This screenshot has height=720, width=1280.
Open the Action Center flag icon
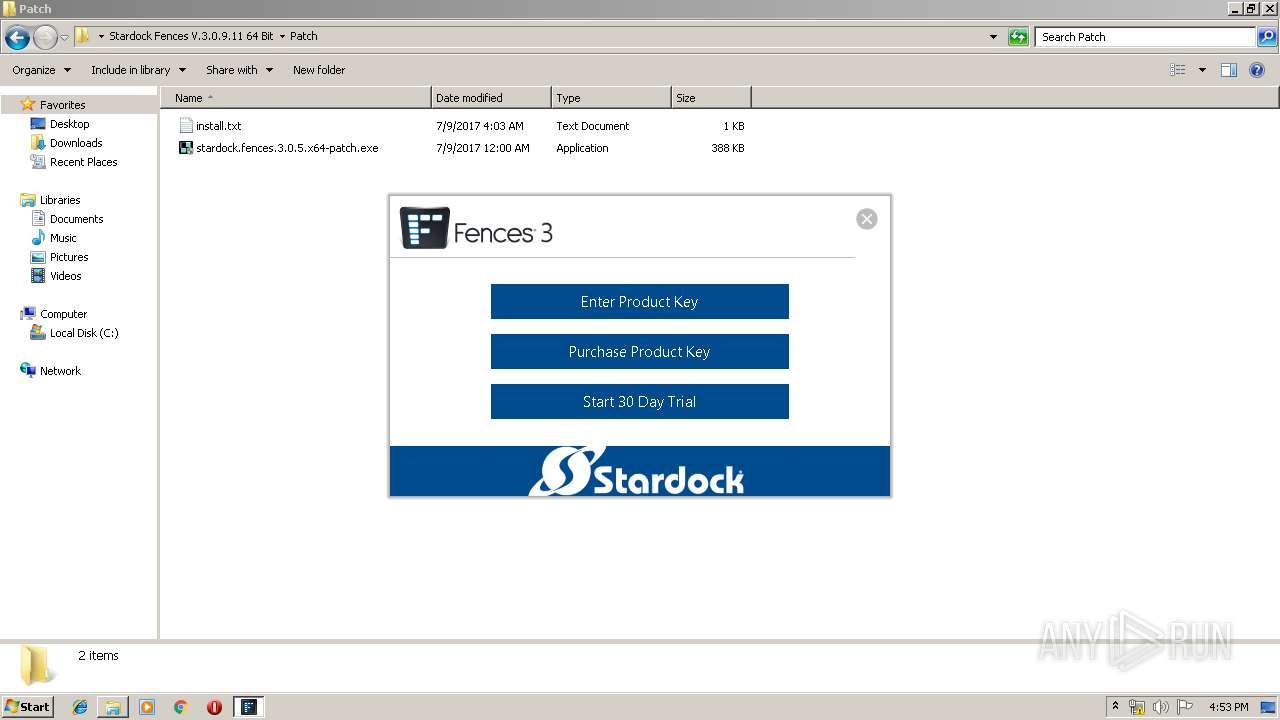[1185, 707]
